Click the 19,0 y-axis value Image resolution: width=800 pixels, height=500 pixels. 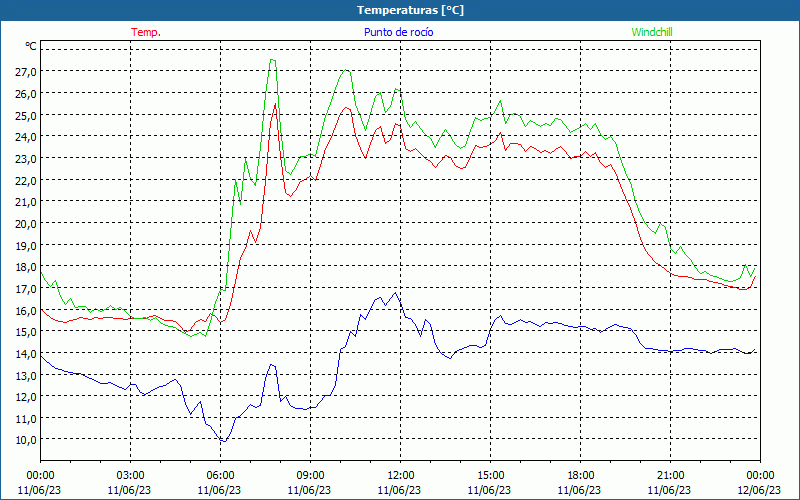26,245
